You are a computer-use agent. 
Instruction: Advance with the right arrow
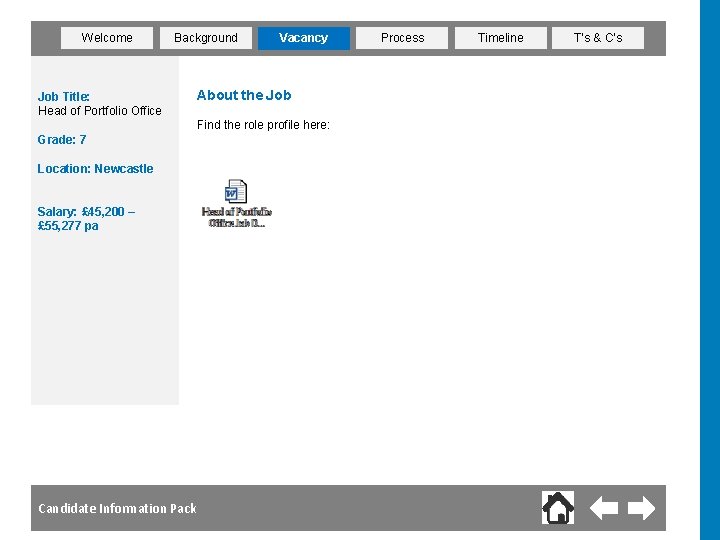(x=641, y=508)
